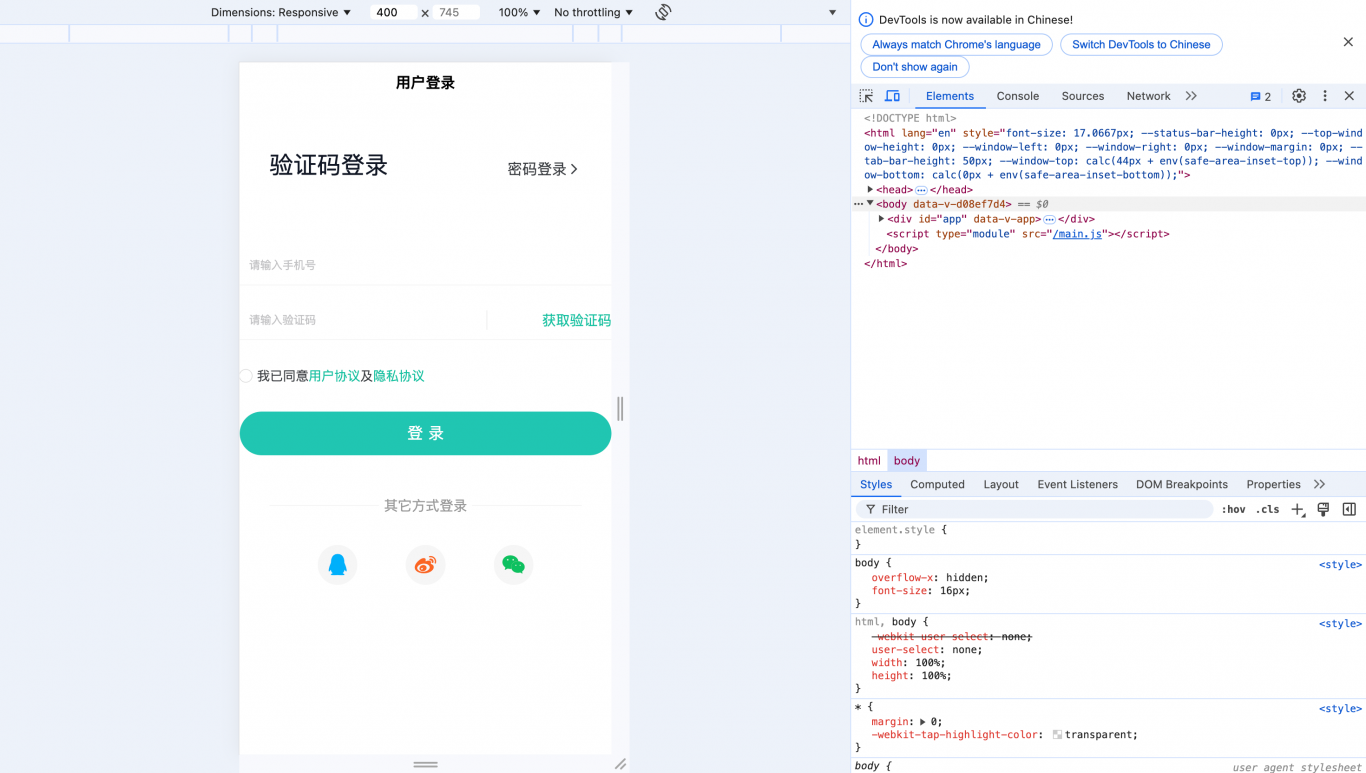Open the 隐私协议 privacy agreement link
1366x773 pixels.
399,376
